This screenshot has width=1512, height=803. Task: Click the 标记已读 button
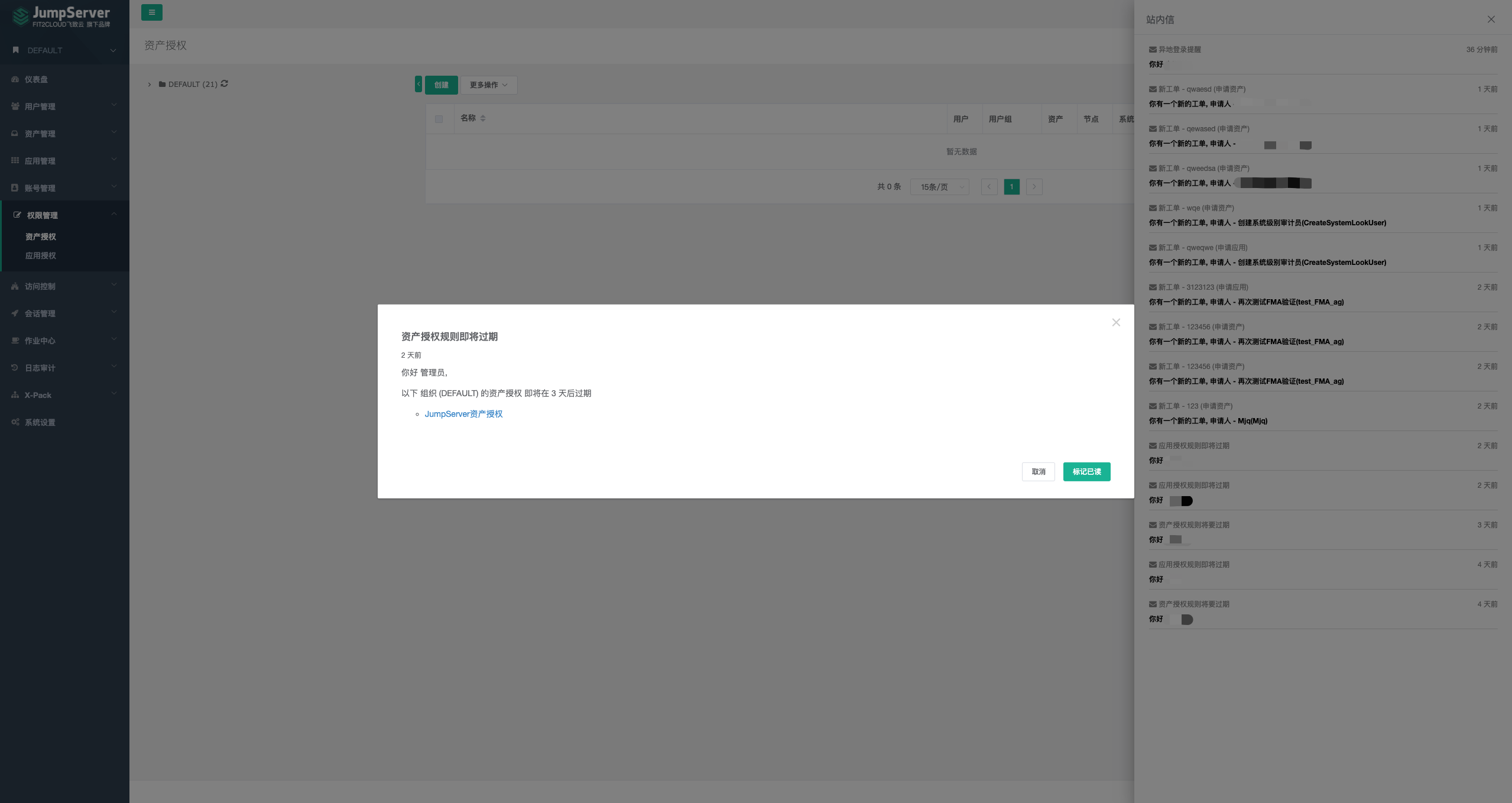(1086, 472)
